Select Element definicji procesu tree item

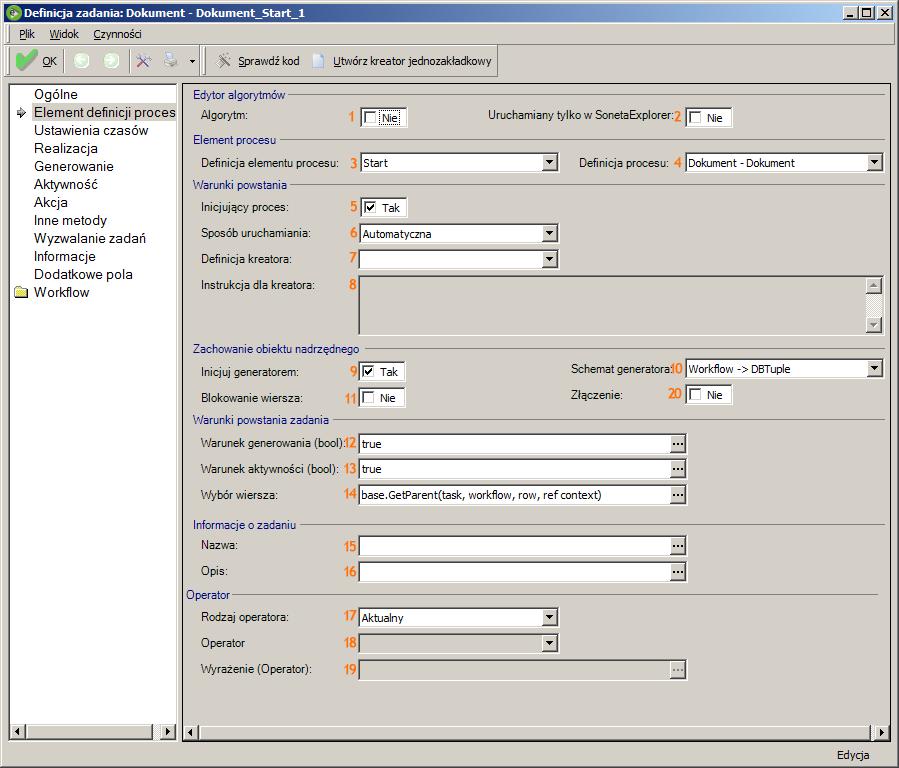pos(104,112)
